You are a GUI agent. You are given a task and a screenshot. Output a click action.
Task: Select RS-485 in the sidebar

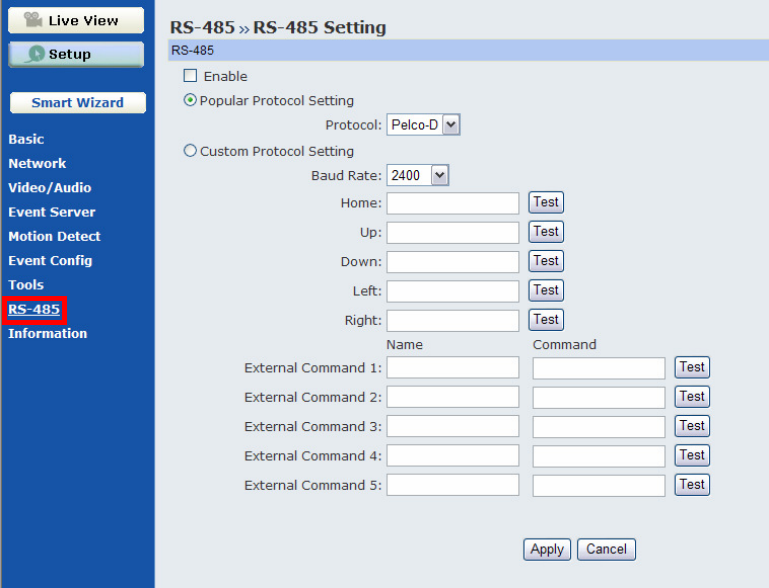(34, 309)
